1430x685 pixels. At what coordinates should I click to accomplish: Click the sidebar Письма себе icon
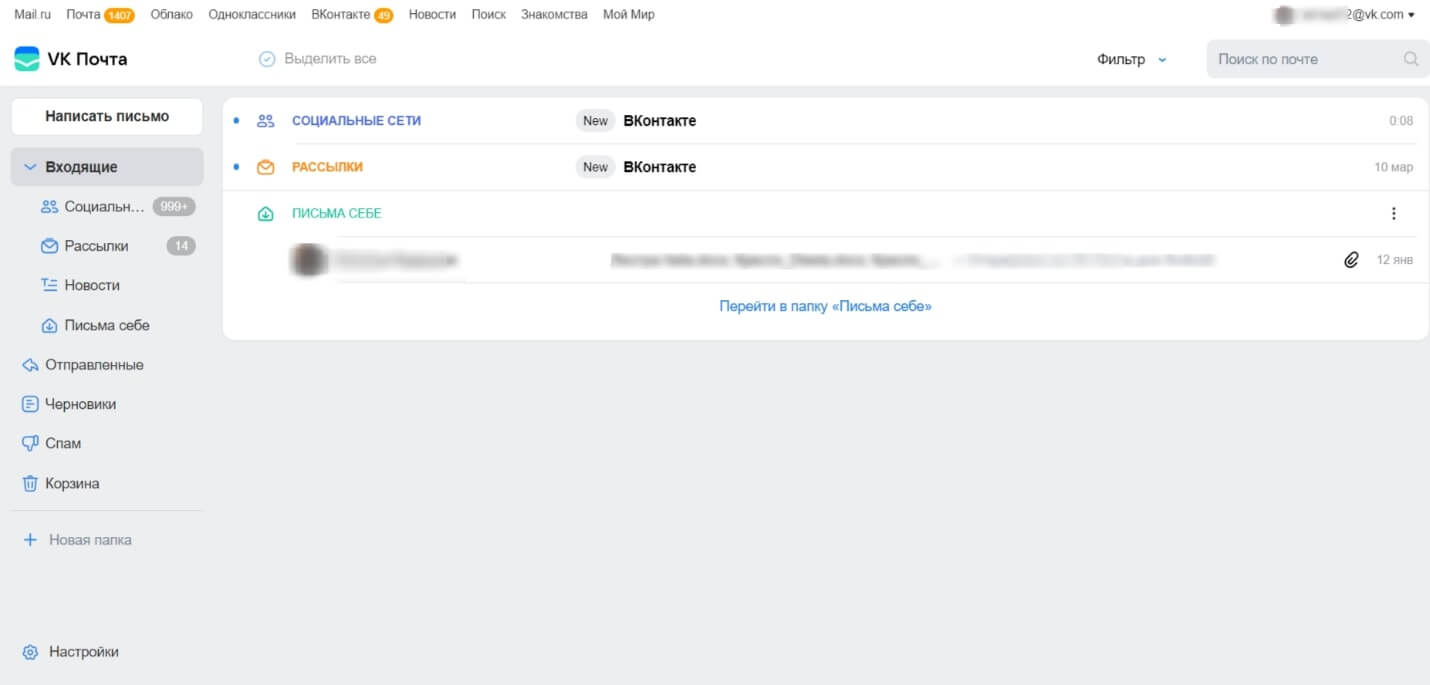[x=49, y=325]
